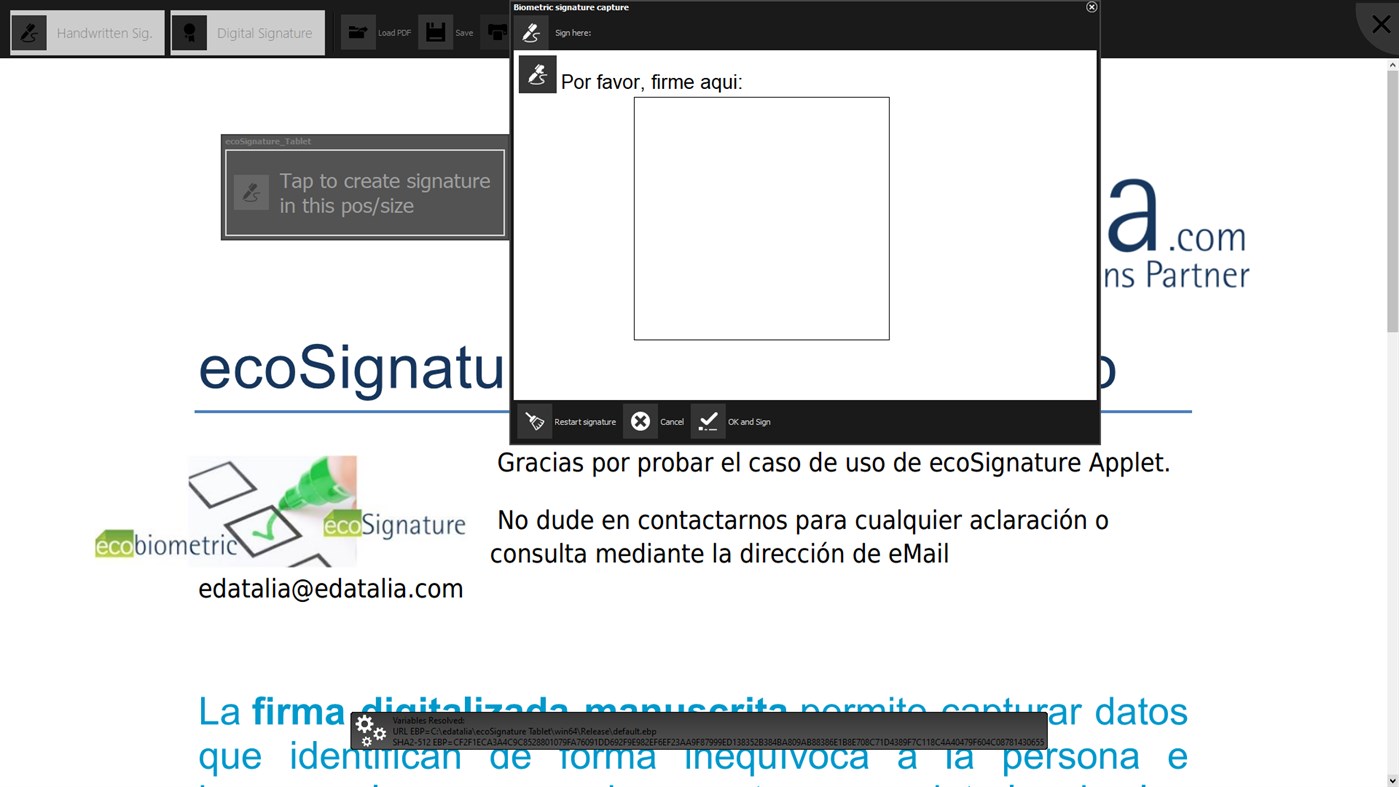Viewport: 1399px width, 787px height.
Task: Click the Cancel icon in the capture dialog
Action: [x=640, y=420]
